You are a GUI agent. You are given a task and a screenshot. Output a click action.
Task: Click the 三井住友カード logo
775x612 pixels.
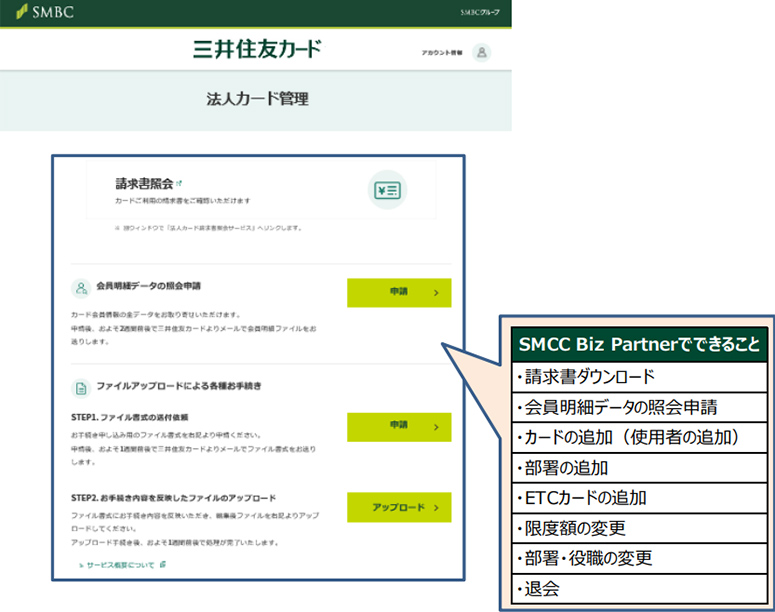coord(257,49)
